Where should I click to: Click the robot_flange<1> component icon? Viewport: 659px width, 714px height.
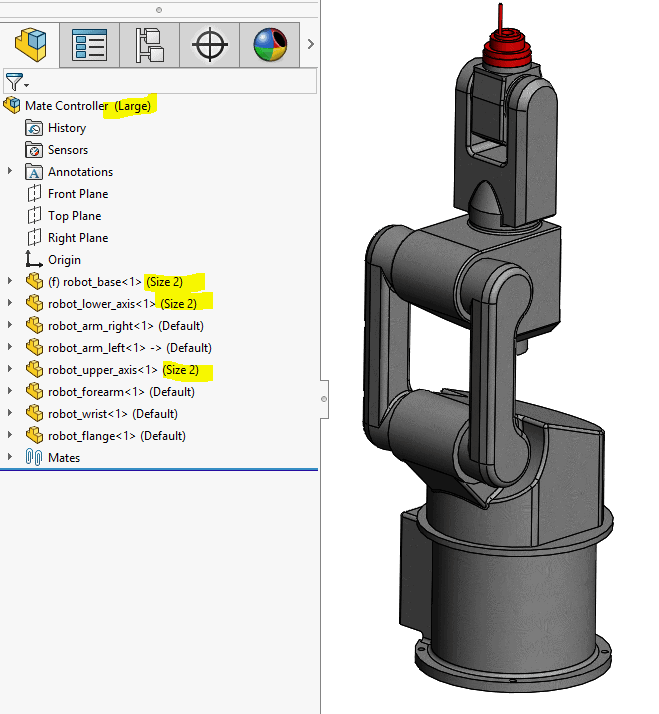coord(34,436)
